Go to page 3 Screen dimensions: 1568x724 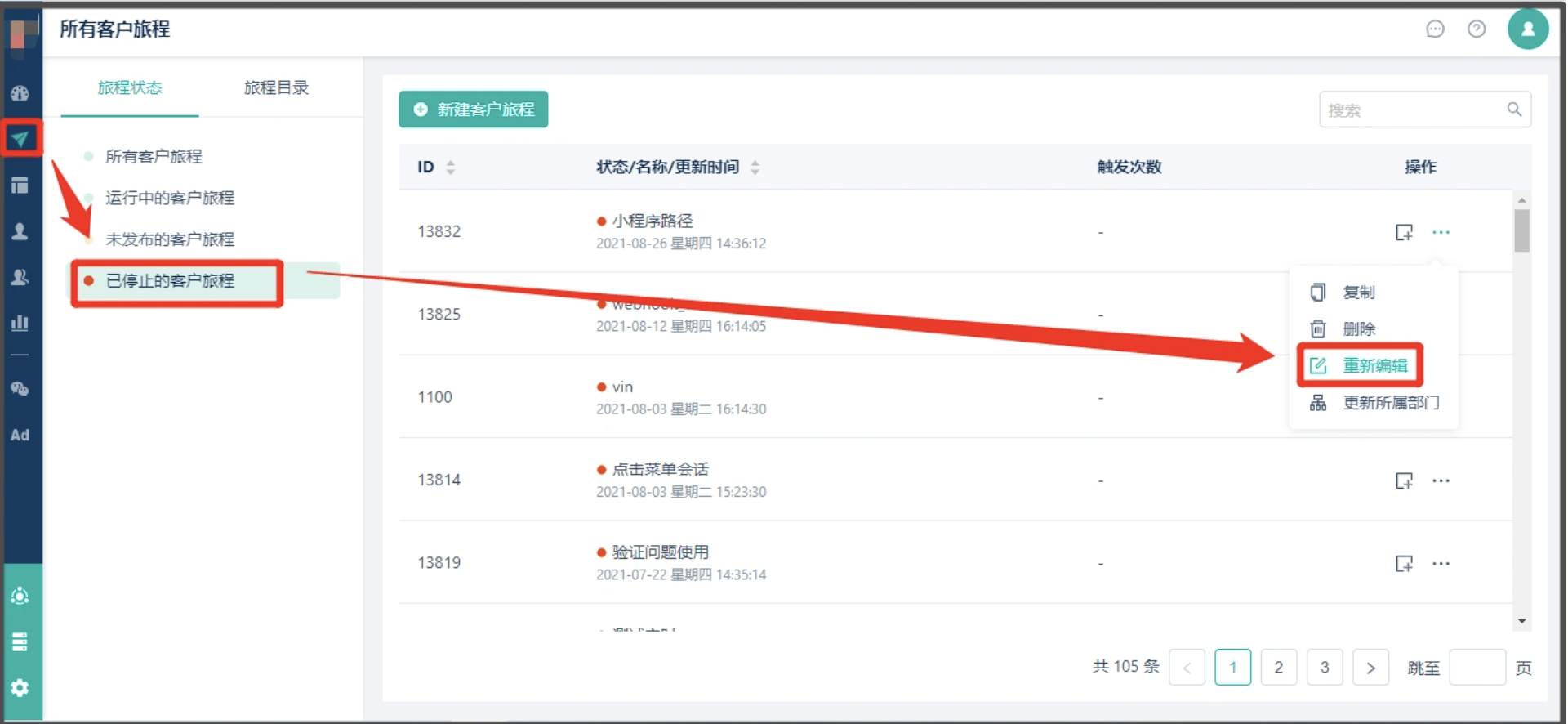coord(1325,668)
